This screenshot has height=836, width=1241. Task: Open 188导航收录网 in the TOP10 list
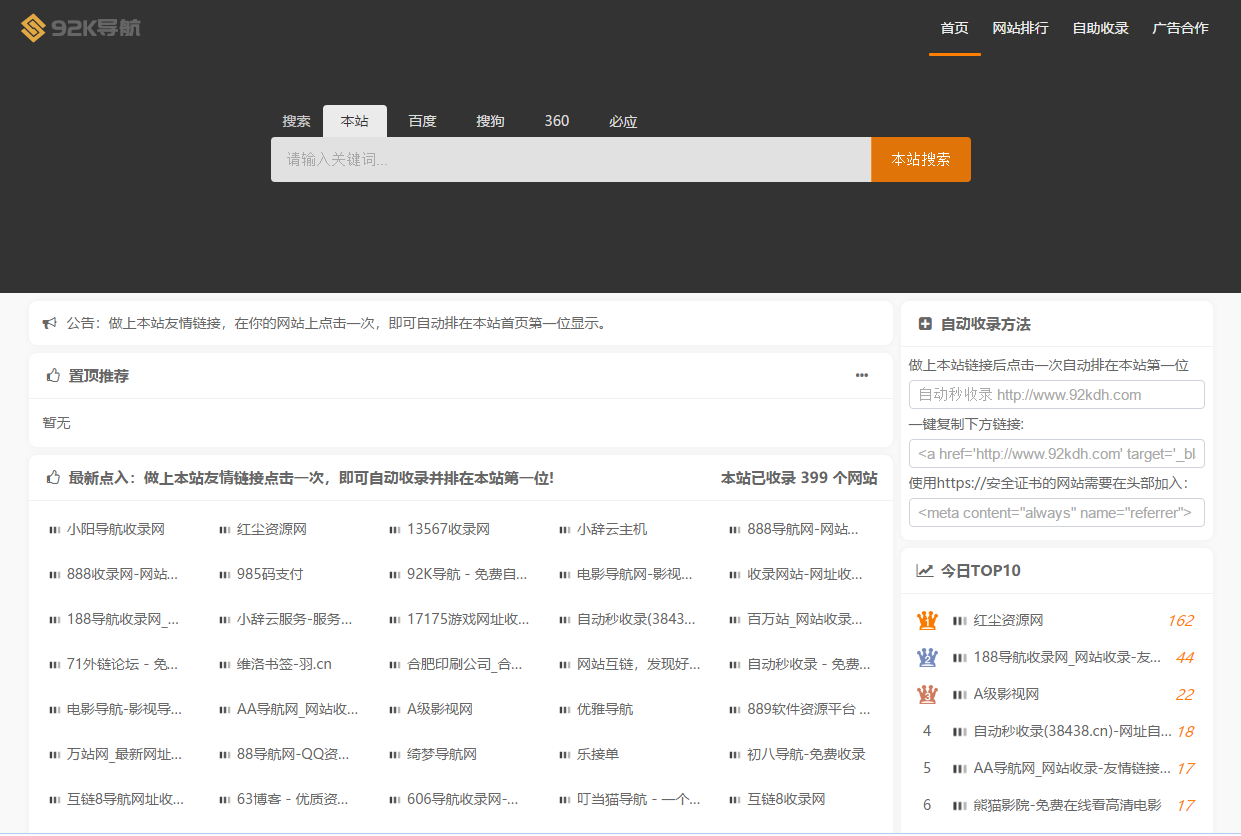tap(1067, 657)
